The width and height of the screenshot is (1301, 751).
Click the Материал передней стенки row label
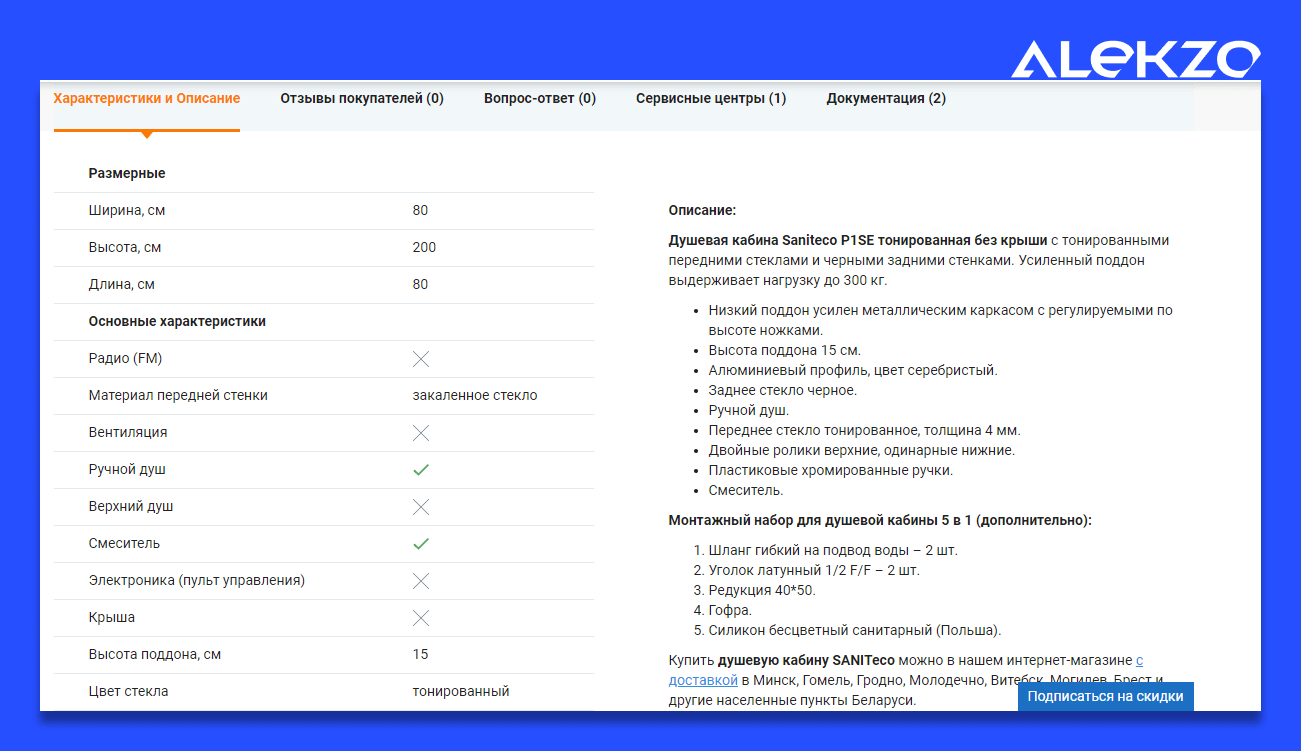coord(178,396)
